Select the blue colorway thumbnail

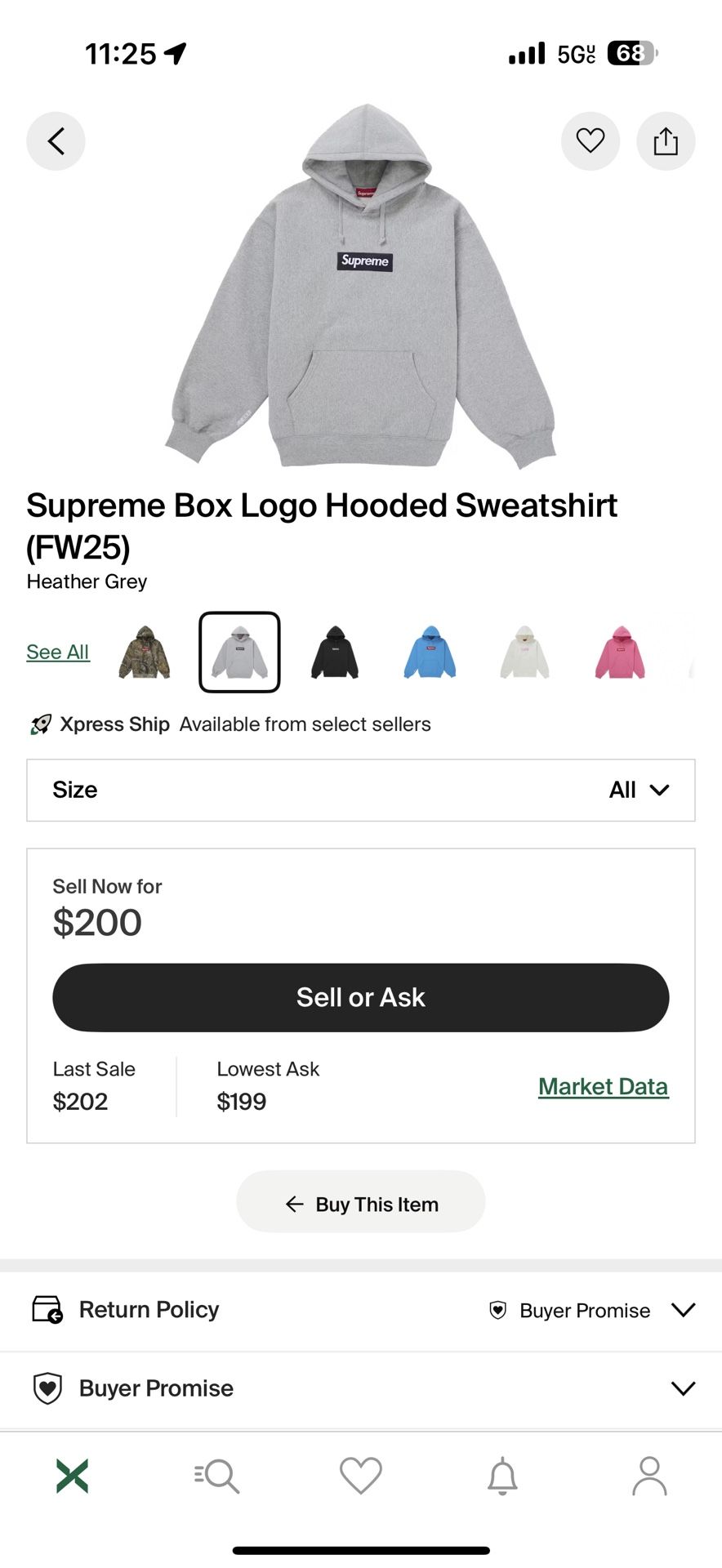[430, 653]
